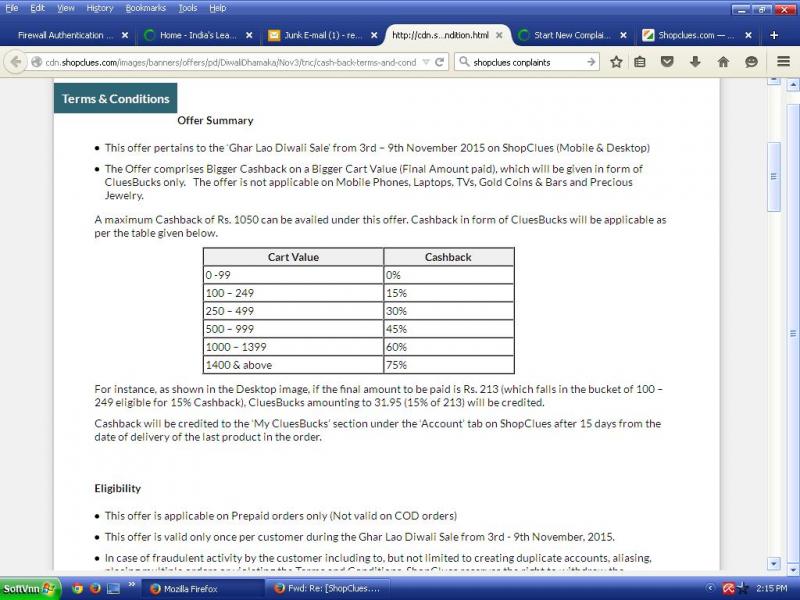Select Fwd: Re: [ShopClues... taskbar button
The height and width of the screenshot is (600, 800).
(329, 589)
